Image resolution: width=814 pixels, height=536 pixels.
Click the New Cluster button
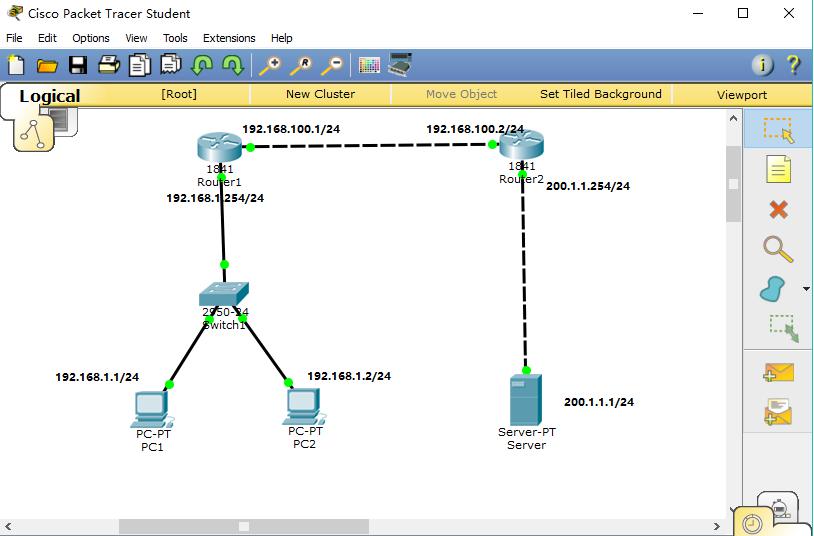coord(320,94)
